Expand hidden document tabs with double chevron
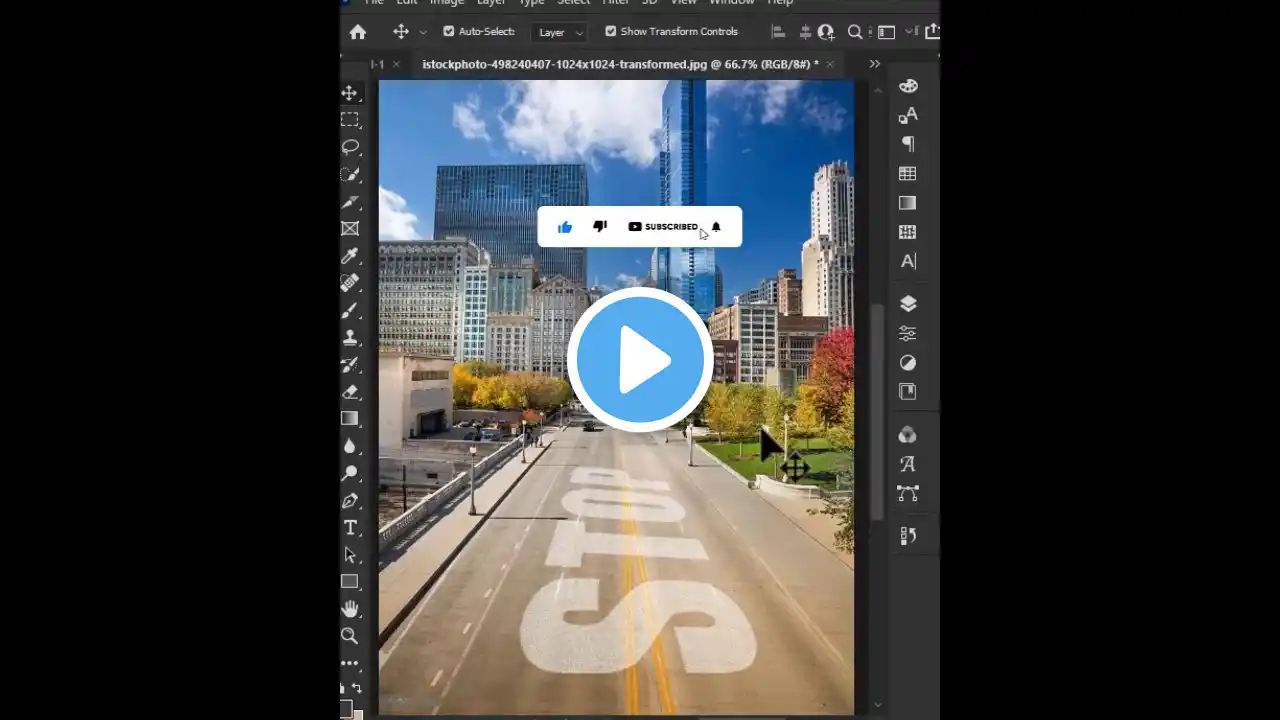The image size is (1280, 720). click(x=875, y=64)
